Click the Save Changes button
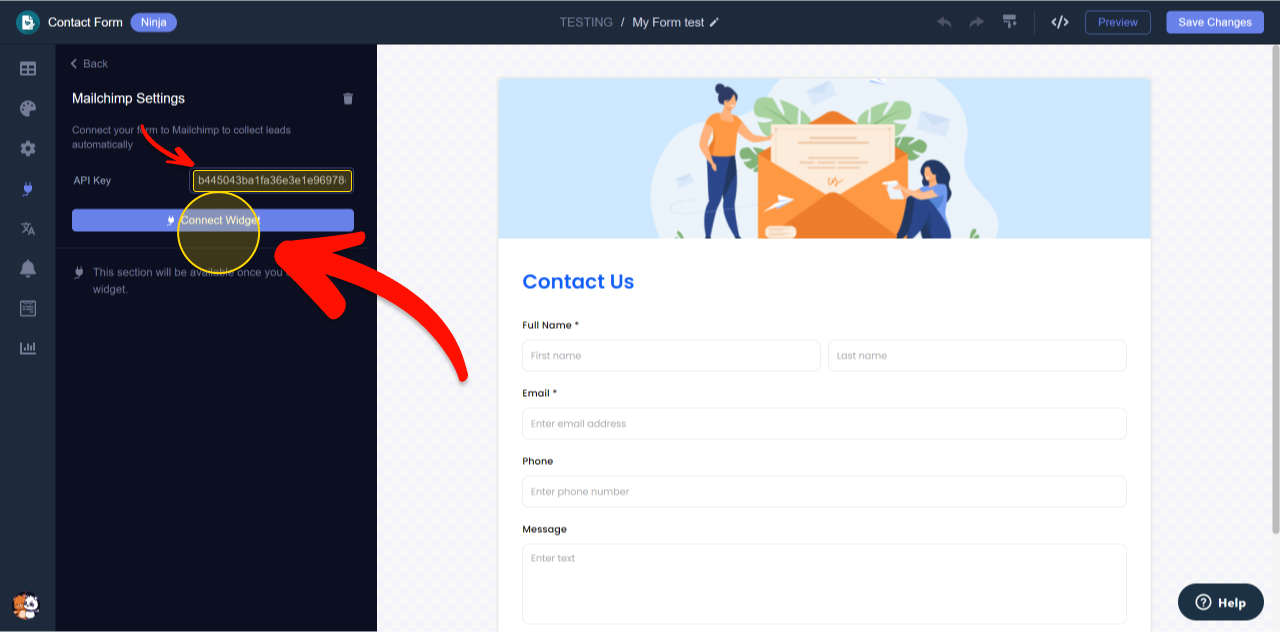1280x632 pixels. click(x=1214, y=22)
